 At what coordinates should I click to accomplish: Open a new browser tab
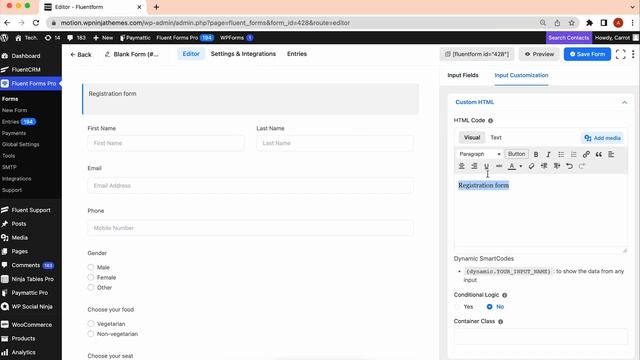click(156, 7)
